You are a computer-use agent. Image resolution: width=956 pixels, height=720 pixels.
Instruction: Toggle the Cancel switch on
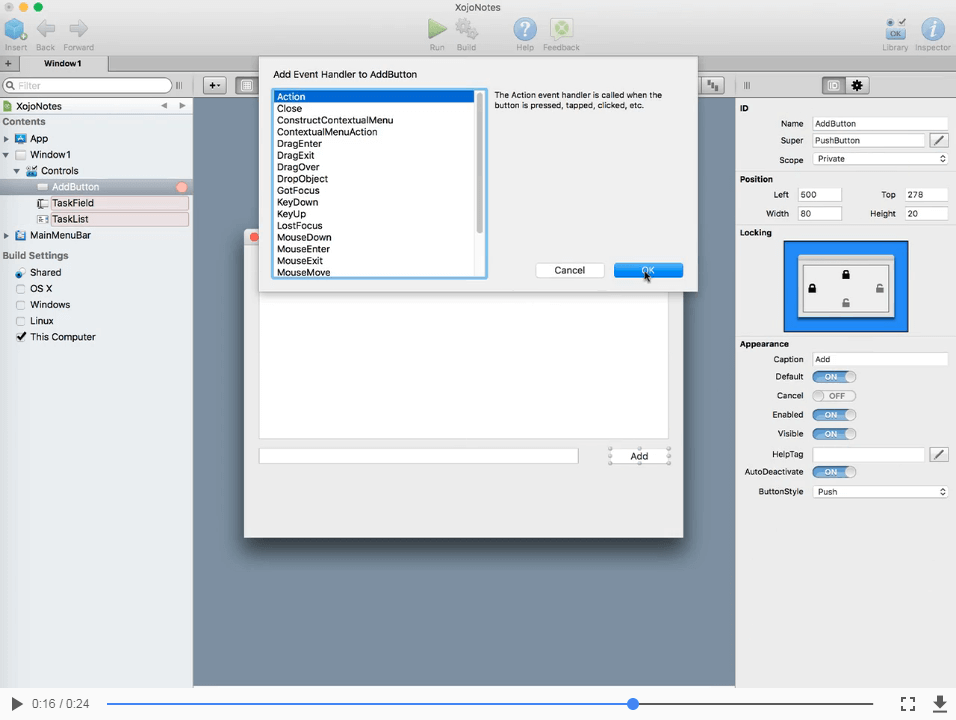click(x=834, y=396)
